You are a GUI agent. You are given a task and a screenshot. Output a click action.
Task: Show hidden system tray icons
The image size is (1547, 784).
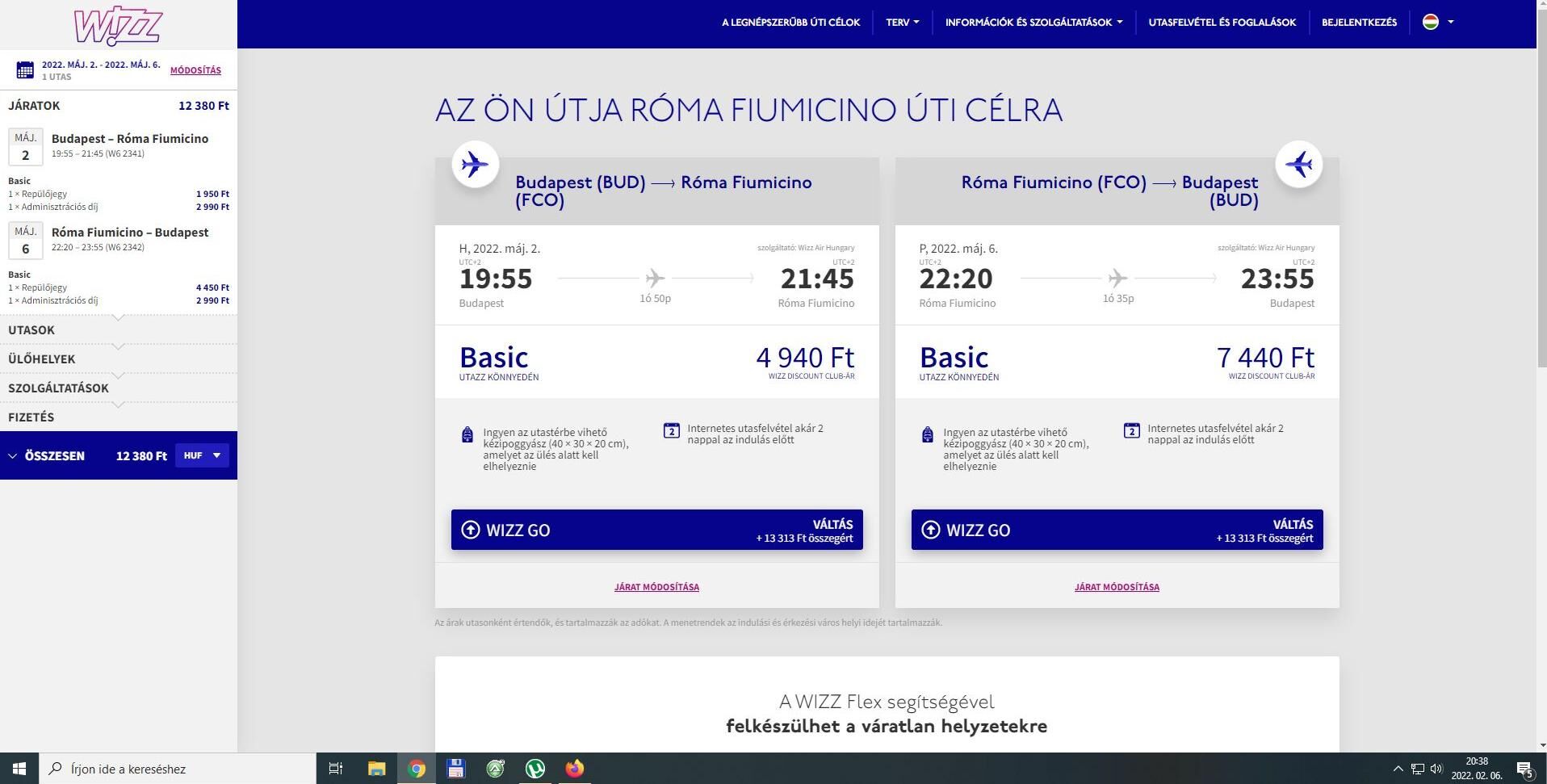click(x=1398, y=769)
